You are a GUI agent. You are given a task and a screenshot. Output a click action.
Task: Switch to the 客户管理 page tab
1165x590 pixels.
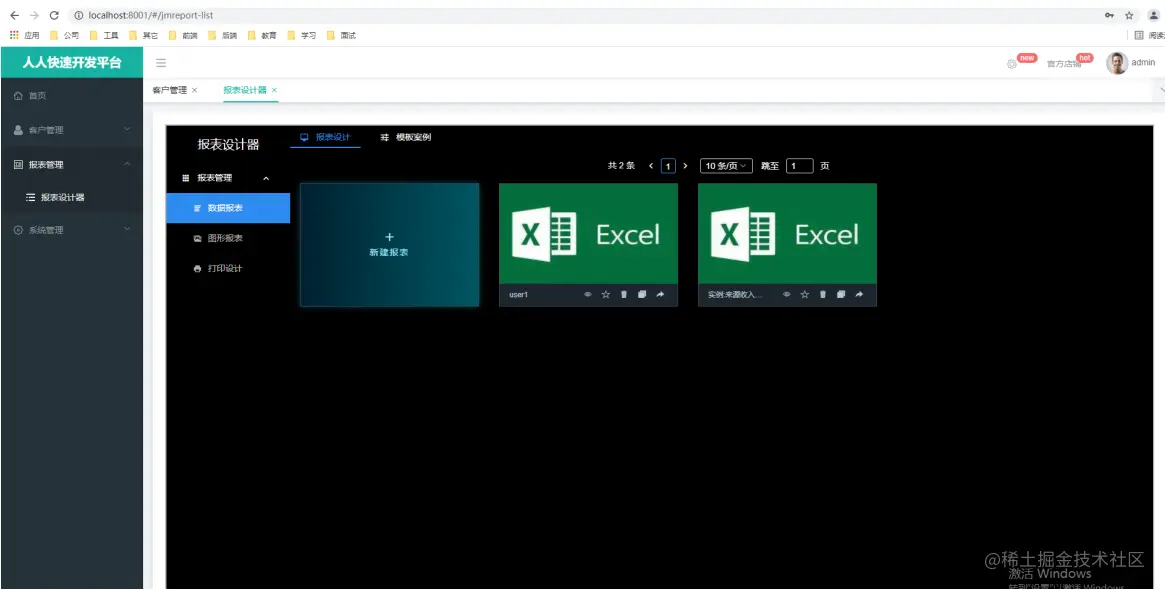click(169, 90)
